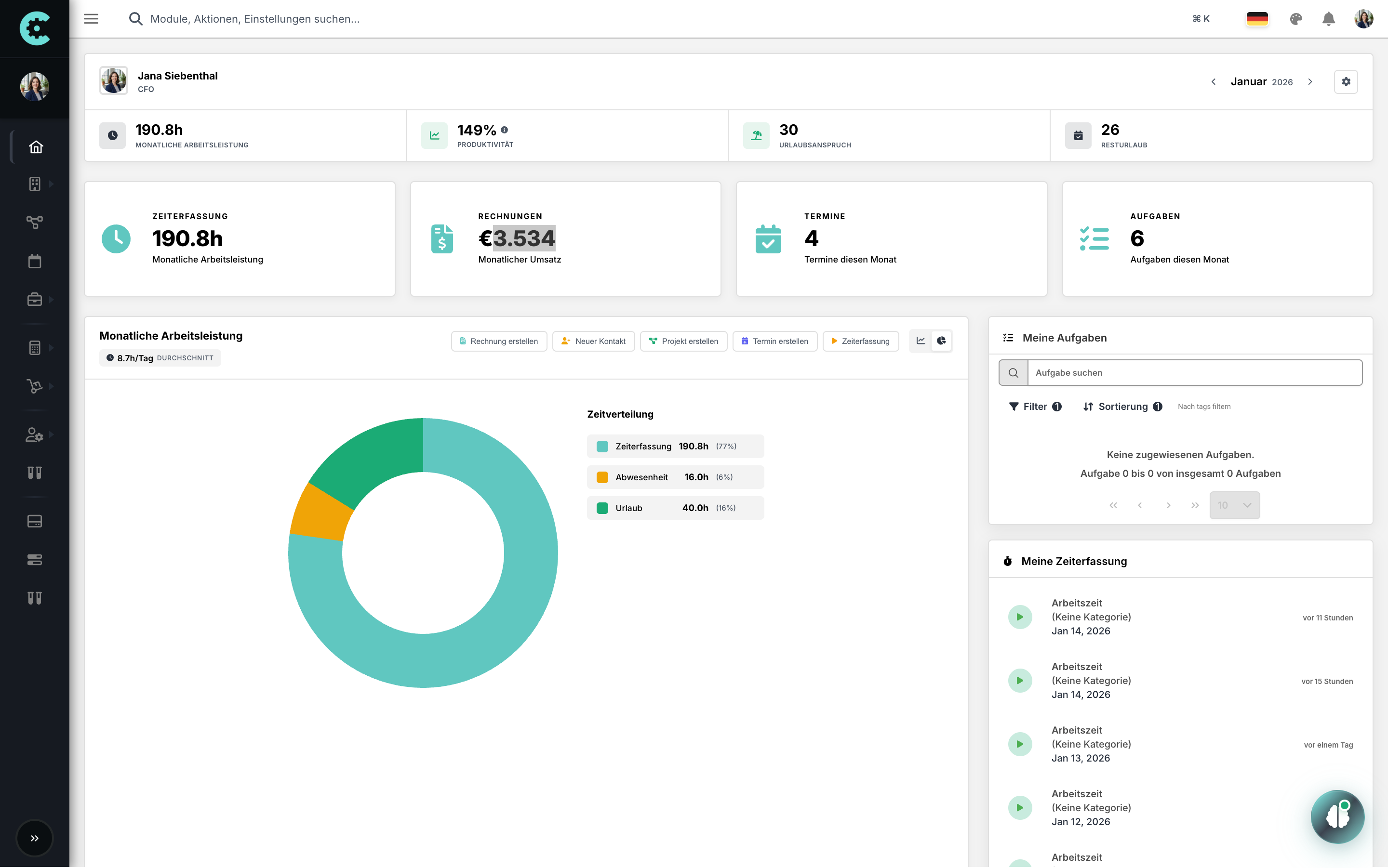
Task: Click the dashboard settings gear next to Januar 2026
Action: [x=1346, y=81]
